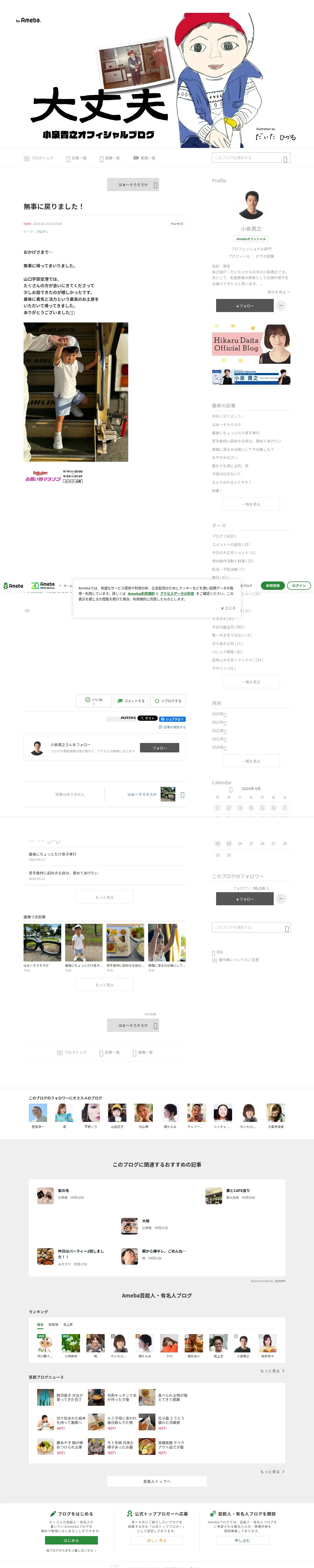Viewport: 314px width, 1568px height.
Task: Open ブログトップ in the upper blog navigation
Action: click(38, 158)
